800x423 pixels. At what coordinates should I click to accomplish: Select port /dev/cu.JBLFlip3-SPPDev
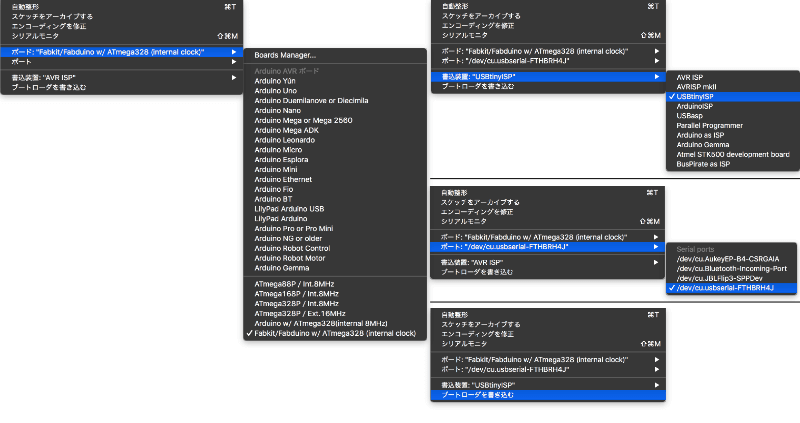(x=731, y=279)
